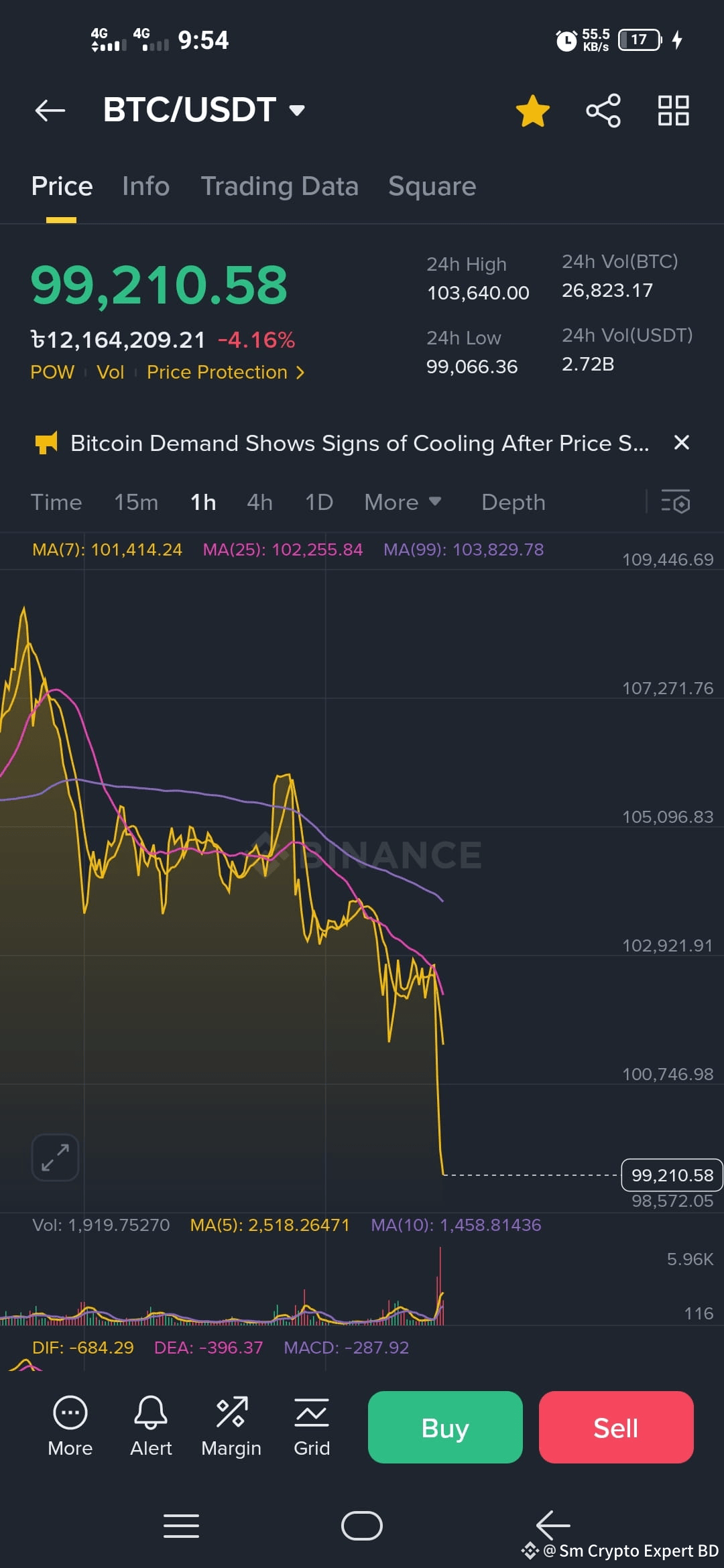724x1568 pixels.
Task: Switch to the Info tab
Action: tap(145, 186)
